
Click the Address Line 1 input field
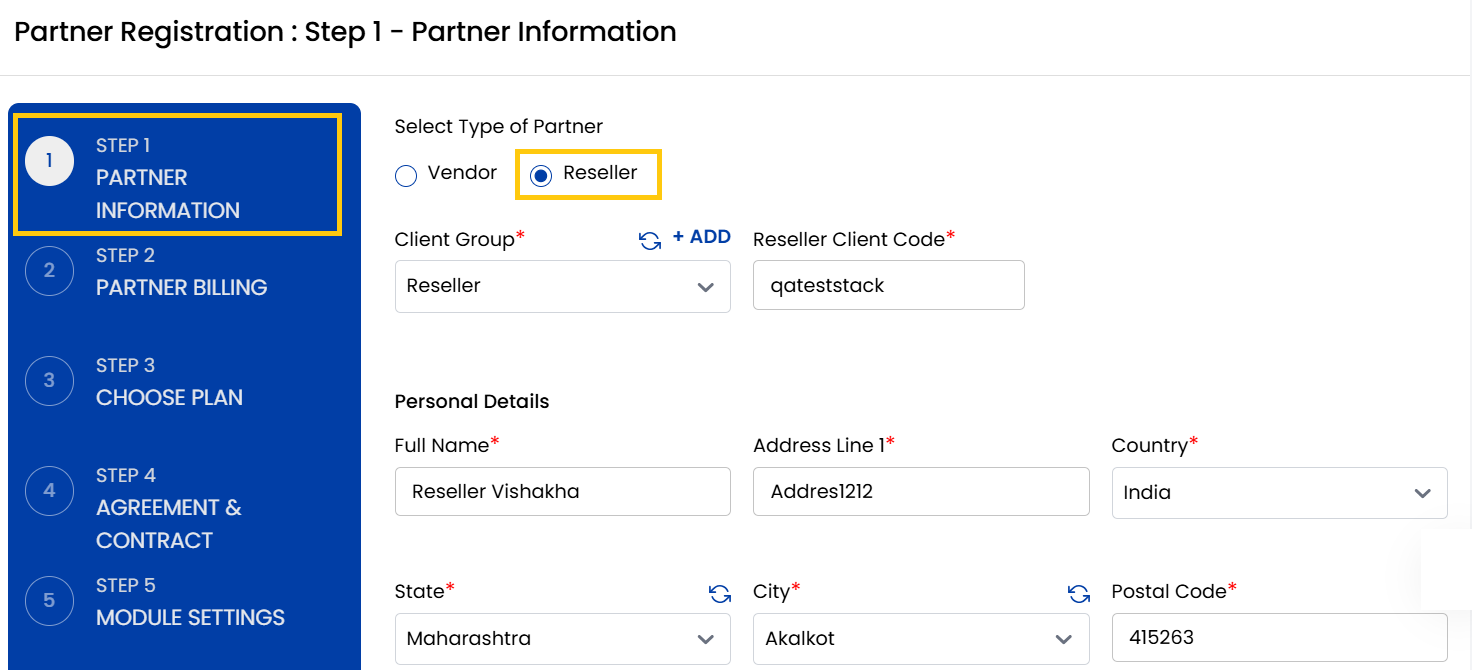pos(920,491)
